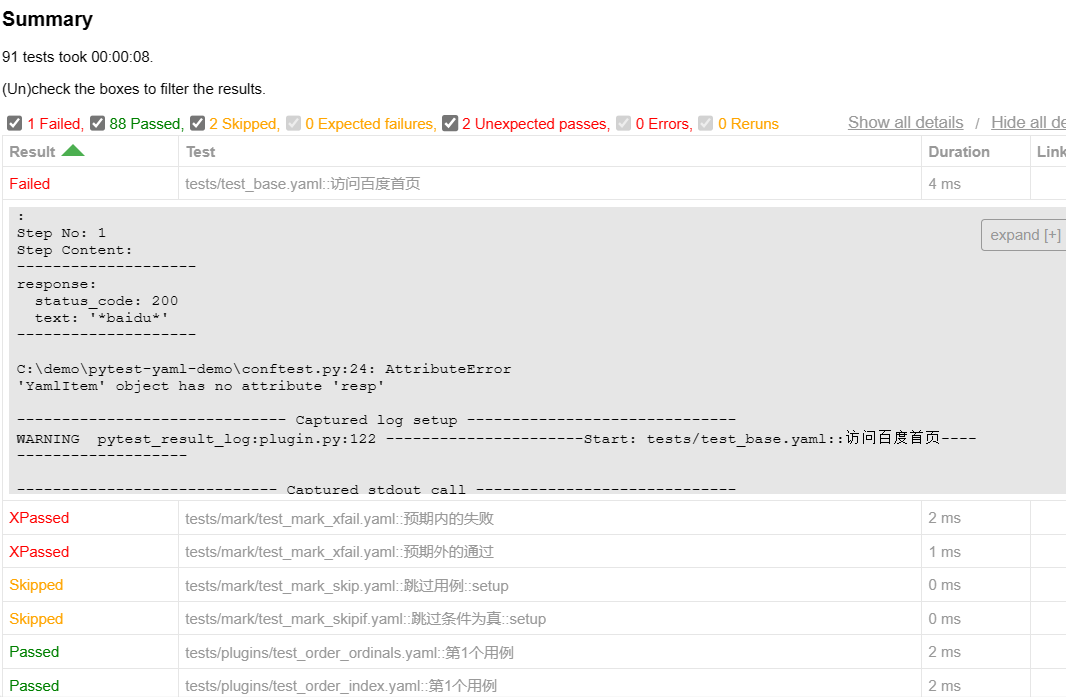
Task: Click the '2 Skipped' filter label
Action: (x=244, y=124)
